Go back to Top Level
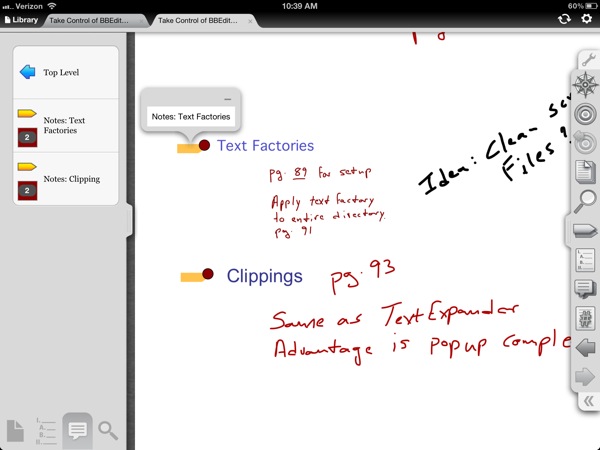600x450 pixels. pos(66,72)
